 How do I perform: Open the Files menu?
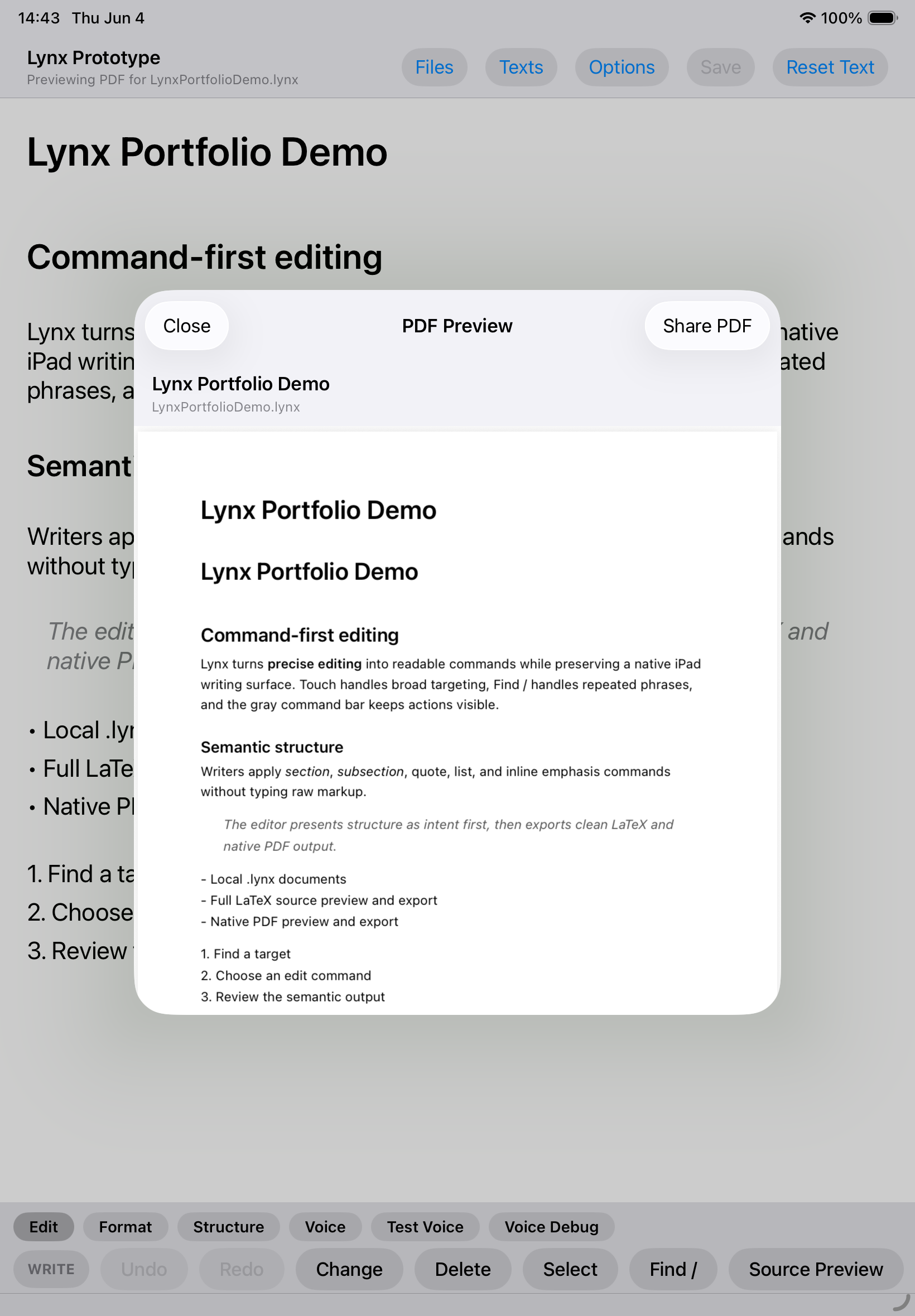(434, 67)
